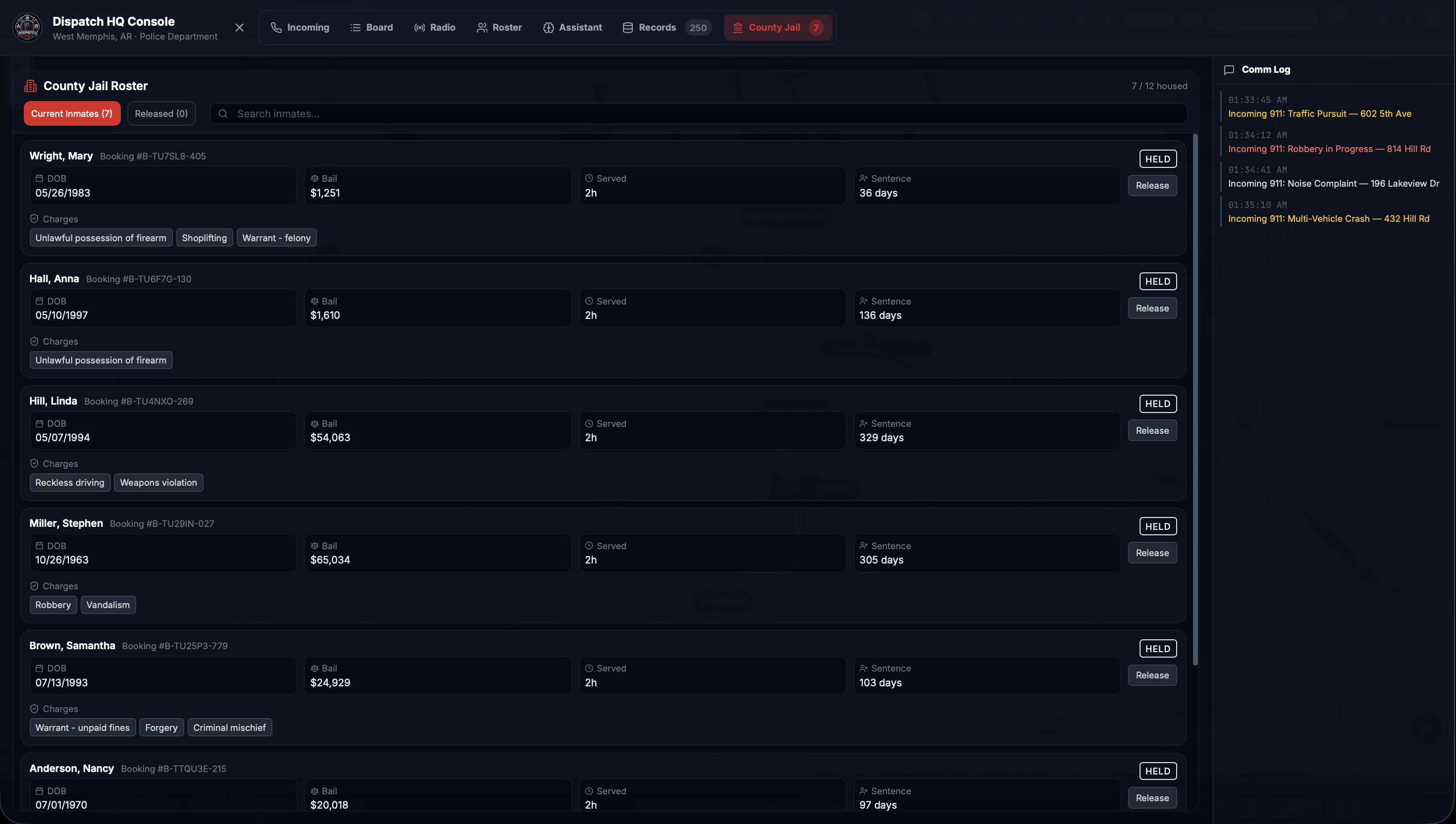Click Hill, Linda's DOB calendar icon

39,423
